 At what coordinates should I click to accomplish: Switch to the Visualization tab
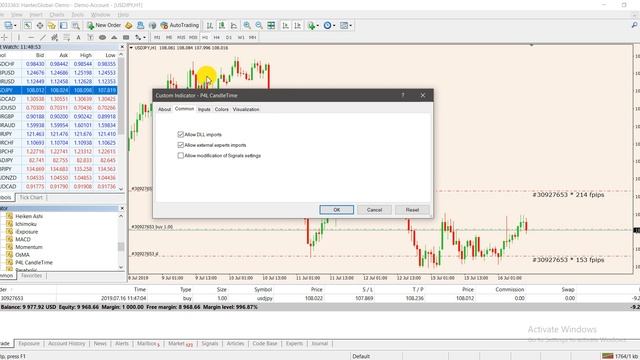coord(246,109)
